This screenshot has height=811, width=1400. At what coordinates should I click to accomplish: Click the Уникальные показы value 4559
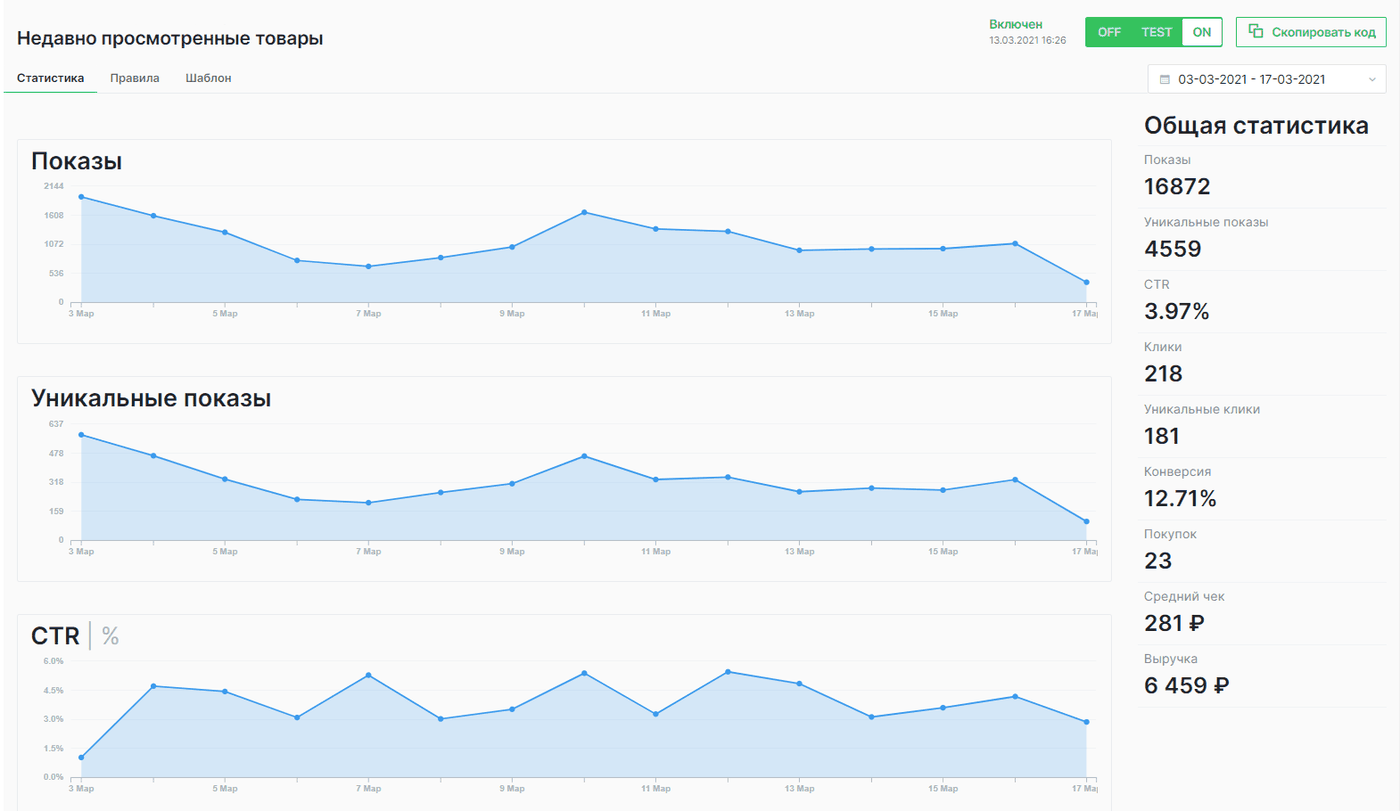tap(1173, 249)
